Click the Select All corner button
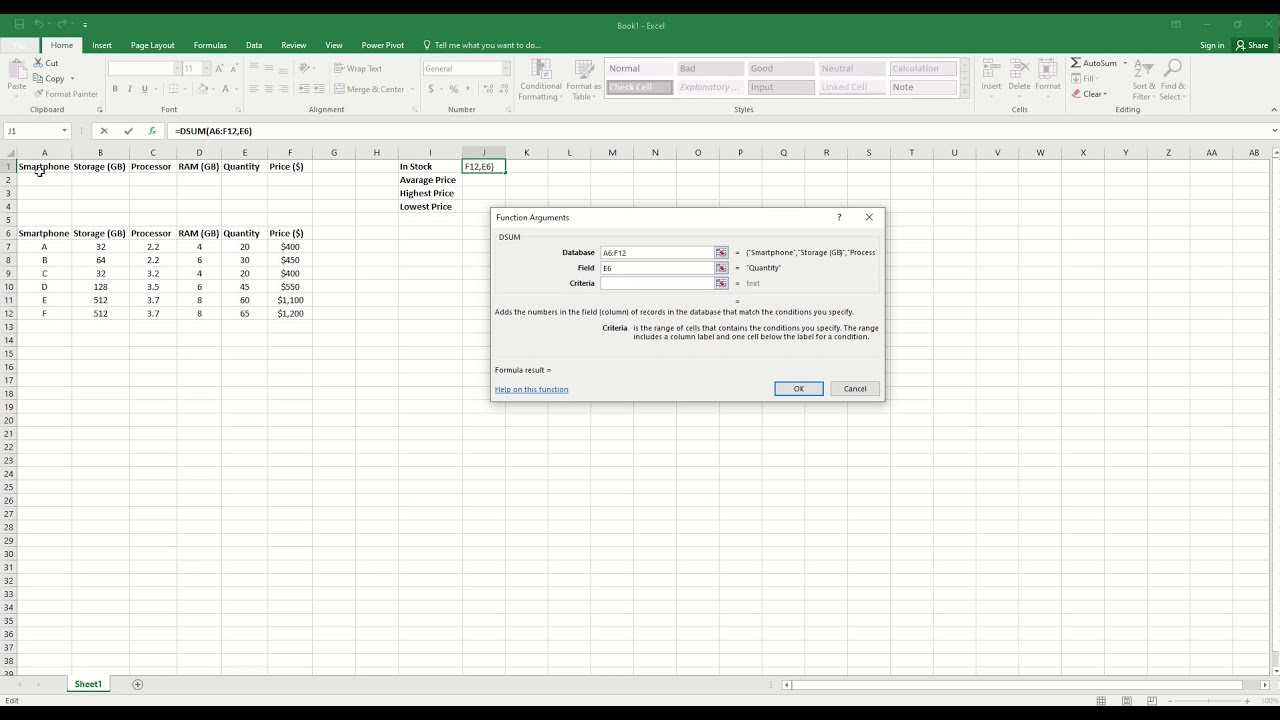 point(8,153)
